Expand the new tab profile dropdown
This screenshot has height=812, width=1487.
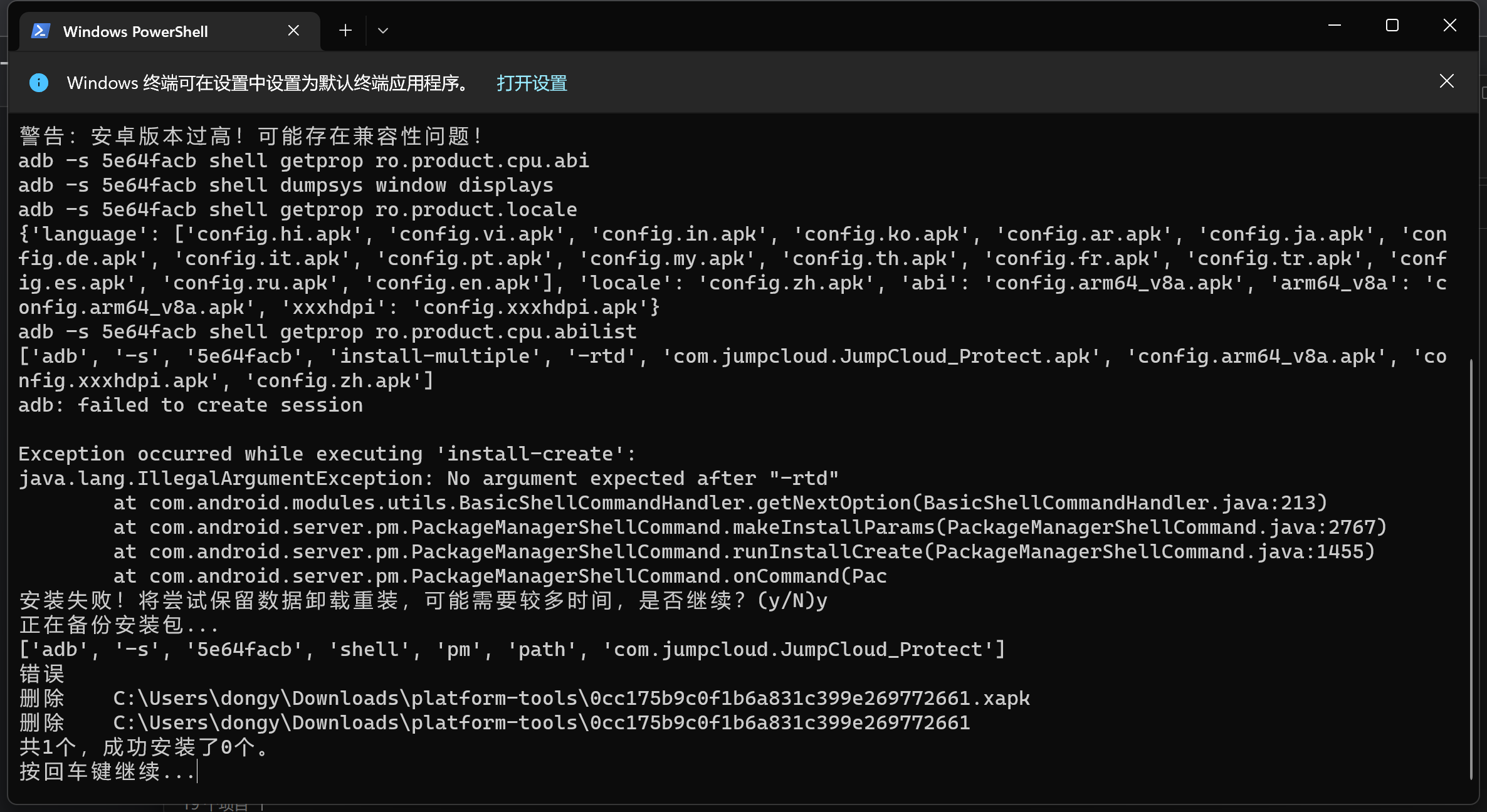[383, 31]
